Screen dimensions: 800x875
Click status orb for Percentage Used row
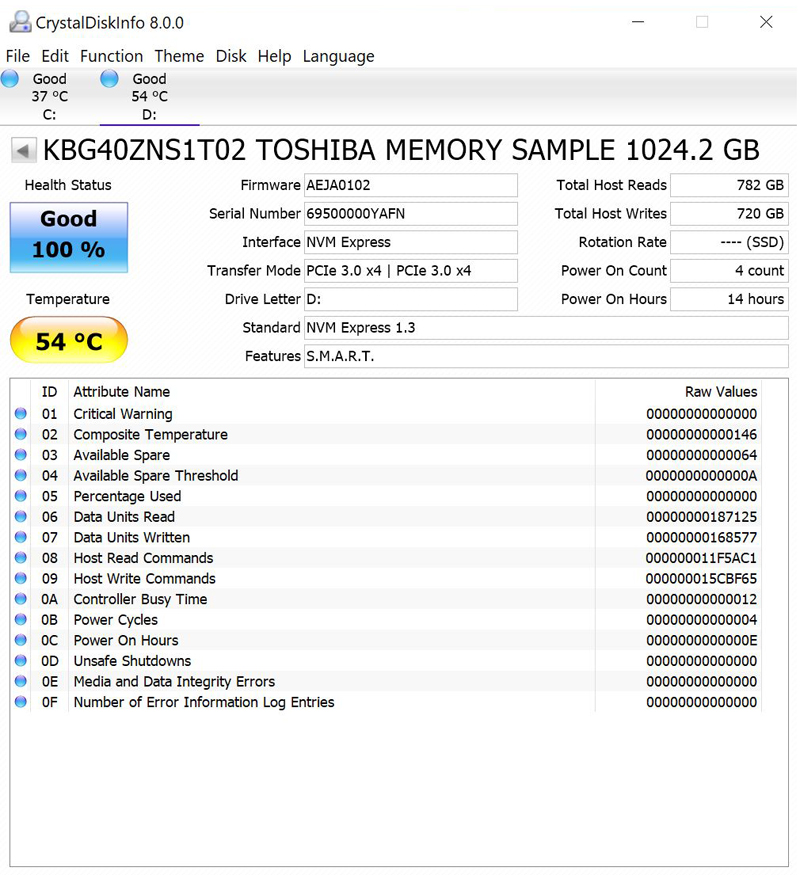pos(21,496)
